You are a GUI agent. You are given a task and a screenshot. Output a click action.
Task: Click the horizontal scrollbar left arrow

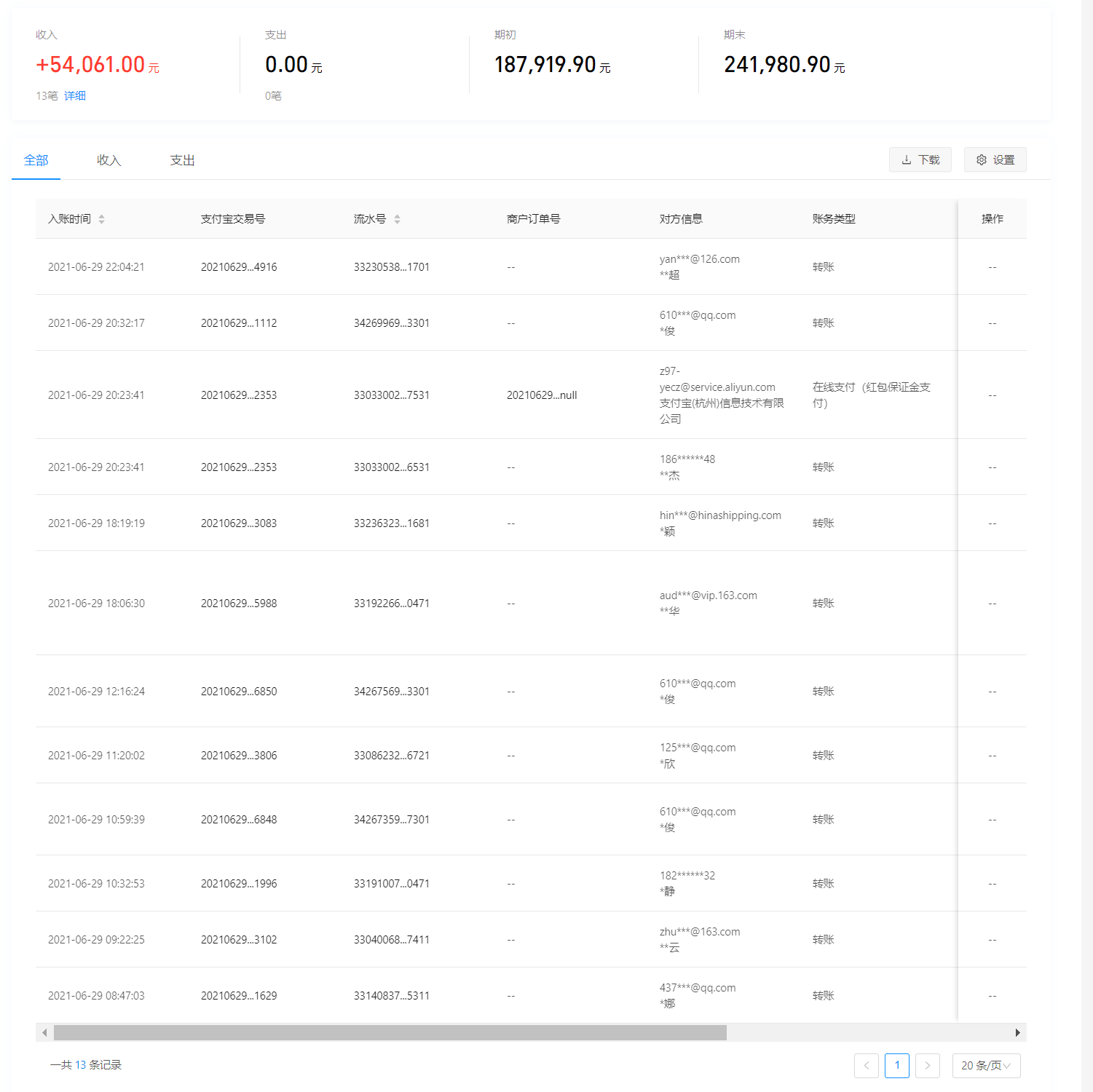point(44,1032)
